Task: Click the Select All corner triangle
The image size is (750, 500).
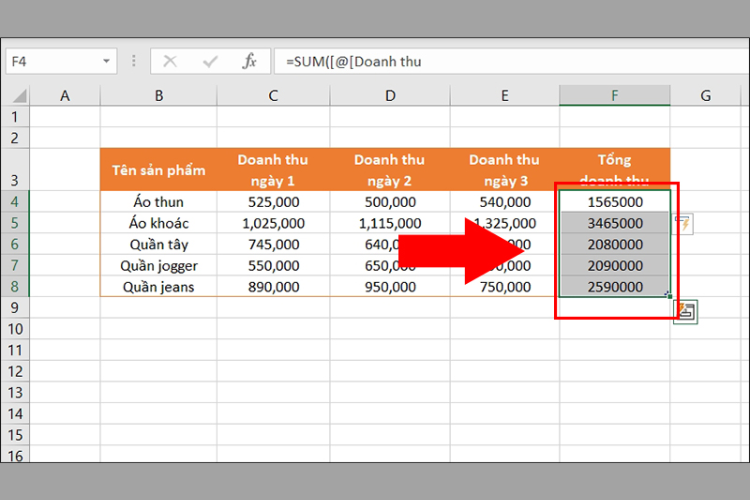Action: click(18, 96)
